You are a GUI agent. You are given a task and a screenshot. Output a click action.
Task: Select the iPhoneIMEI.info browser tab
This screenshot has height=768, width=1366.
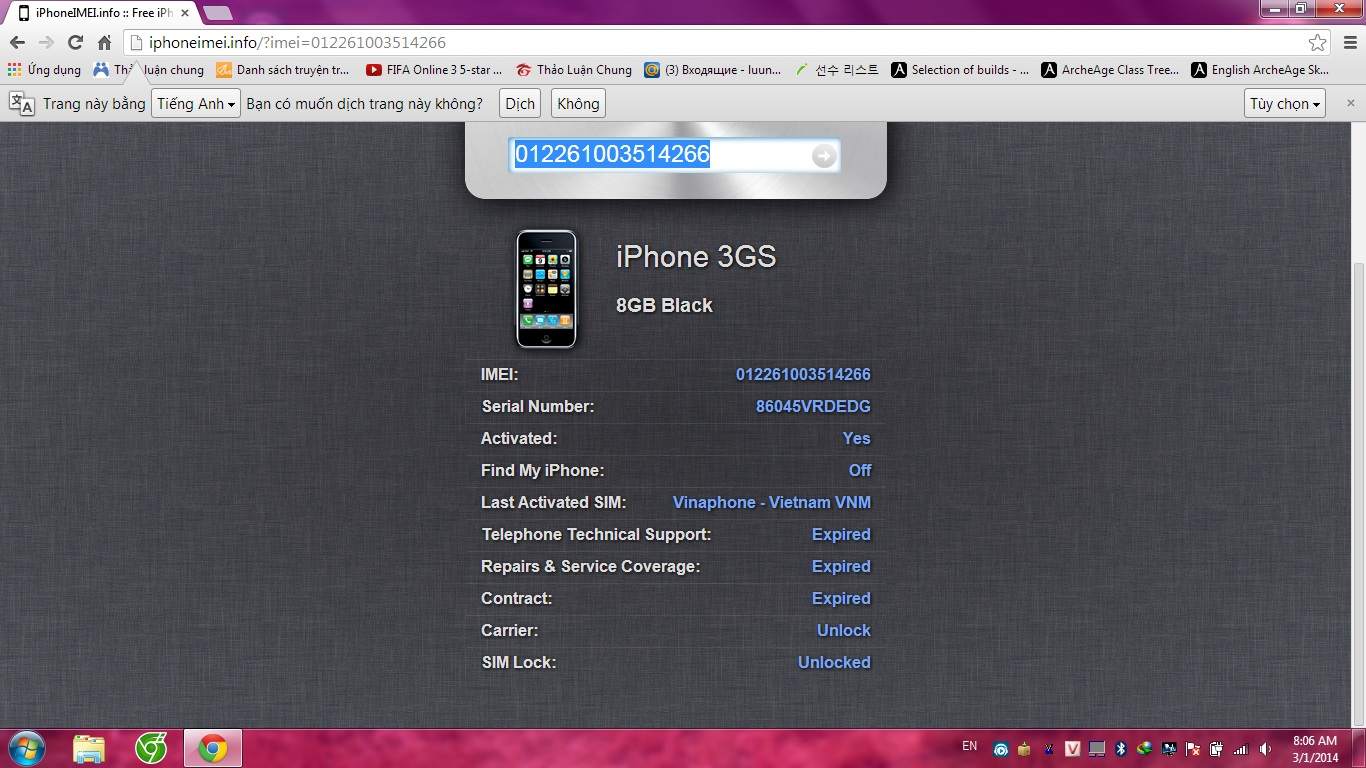click(104, 13)
